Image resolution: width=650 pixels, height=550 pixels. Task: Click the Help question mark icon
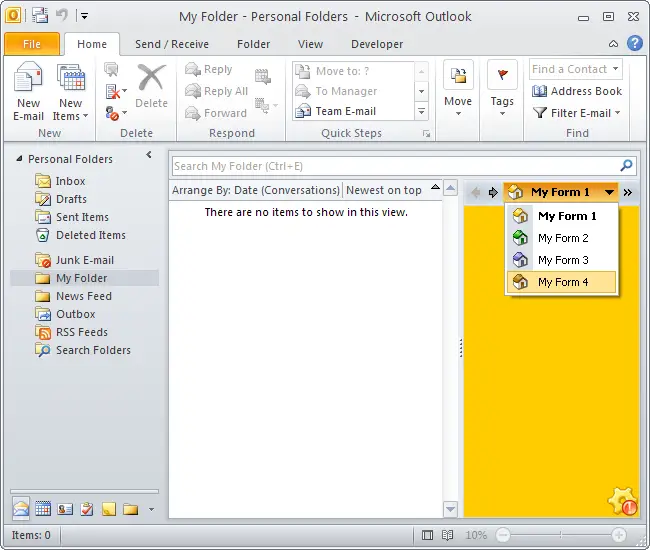point(634,44)
